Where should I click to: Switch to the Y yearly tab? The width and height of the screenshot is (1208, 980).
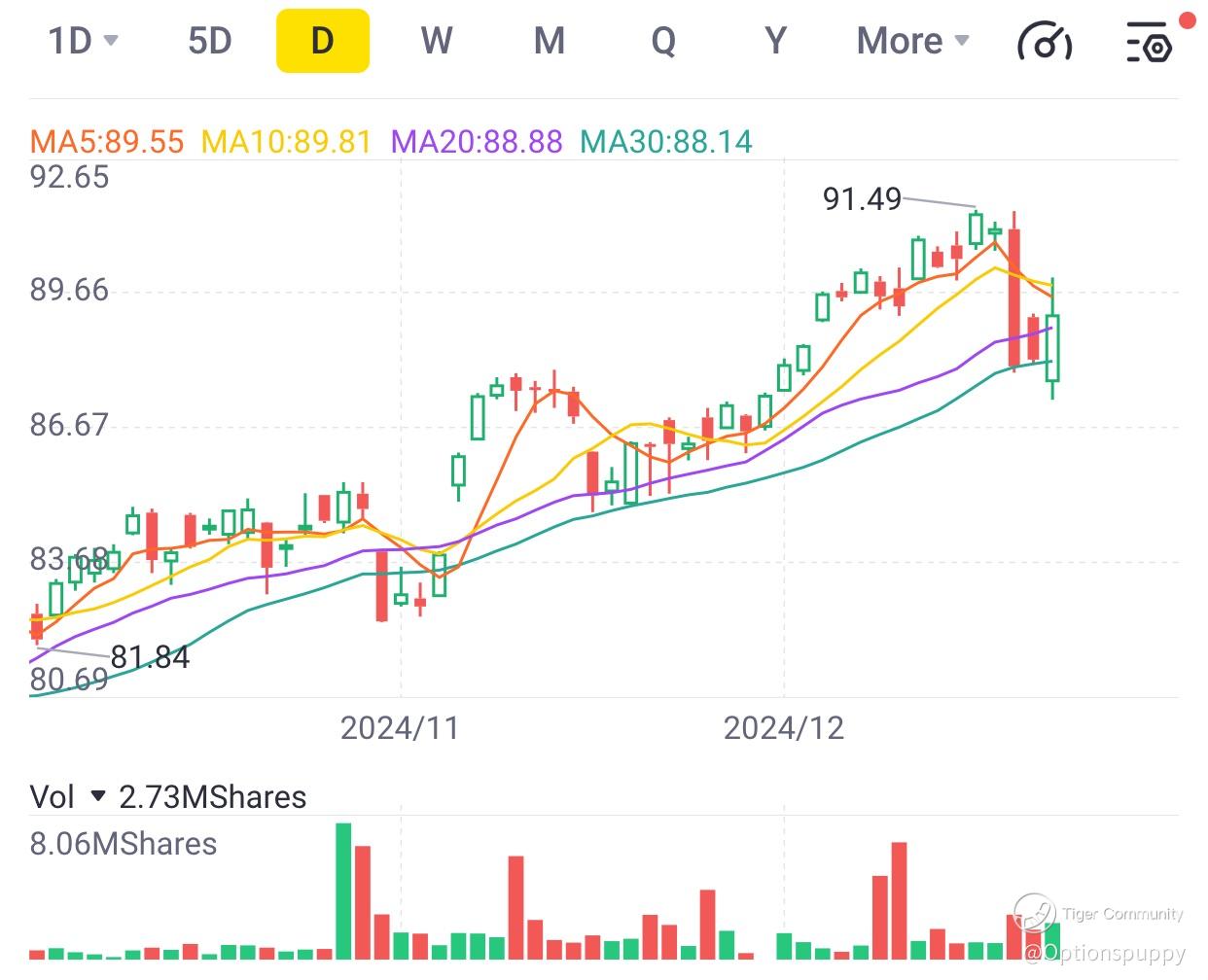pos(775,41)
